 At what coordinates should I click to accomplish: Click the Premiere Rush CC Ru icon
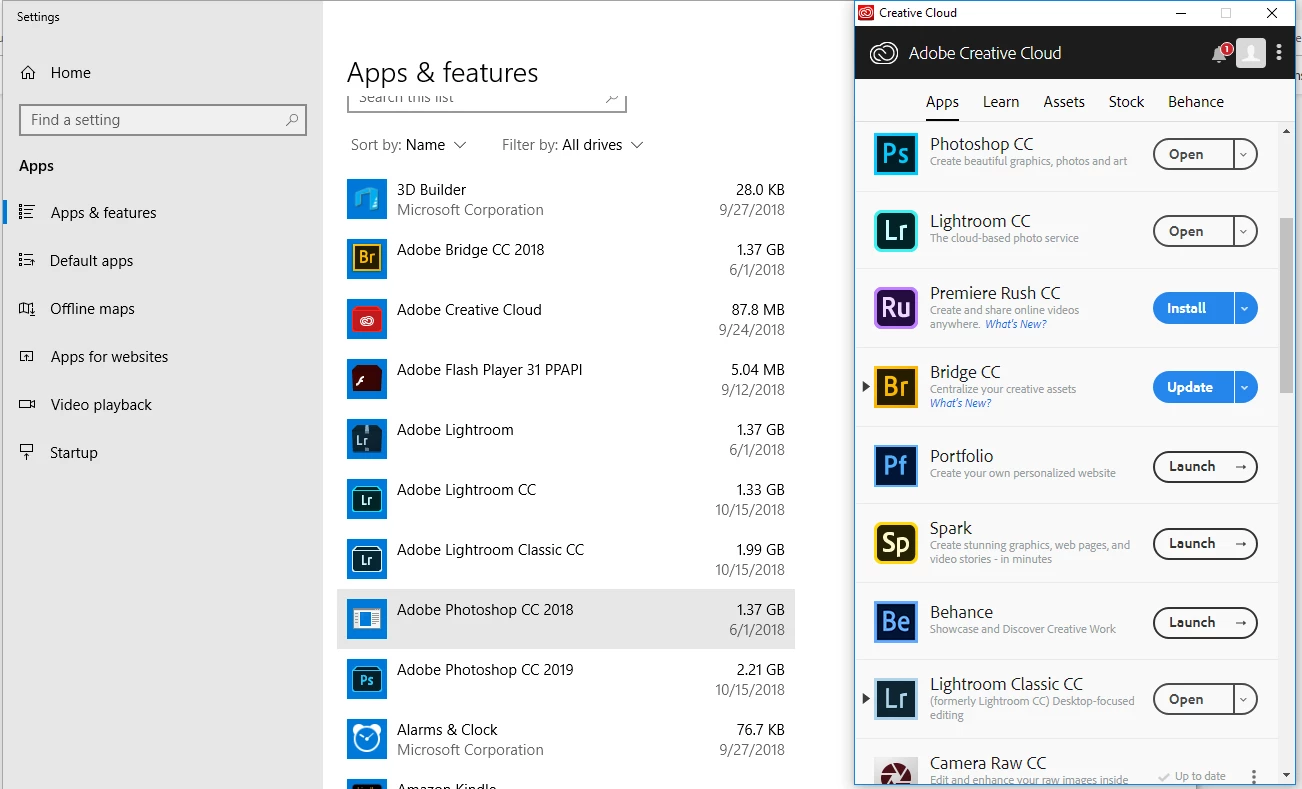[896, 308]
